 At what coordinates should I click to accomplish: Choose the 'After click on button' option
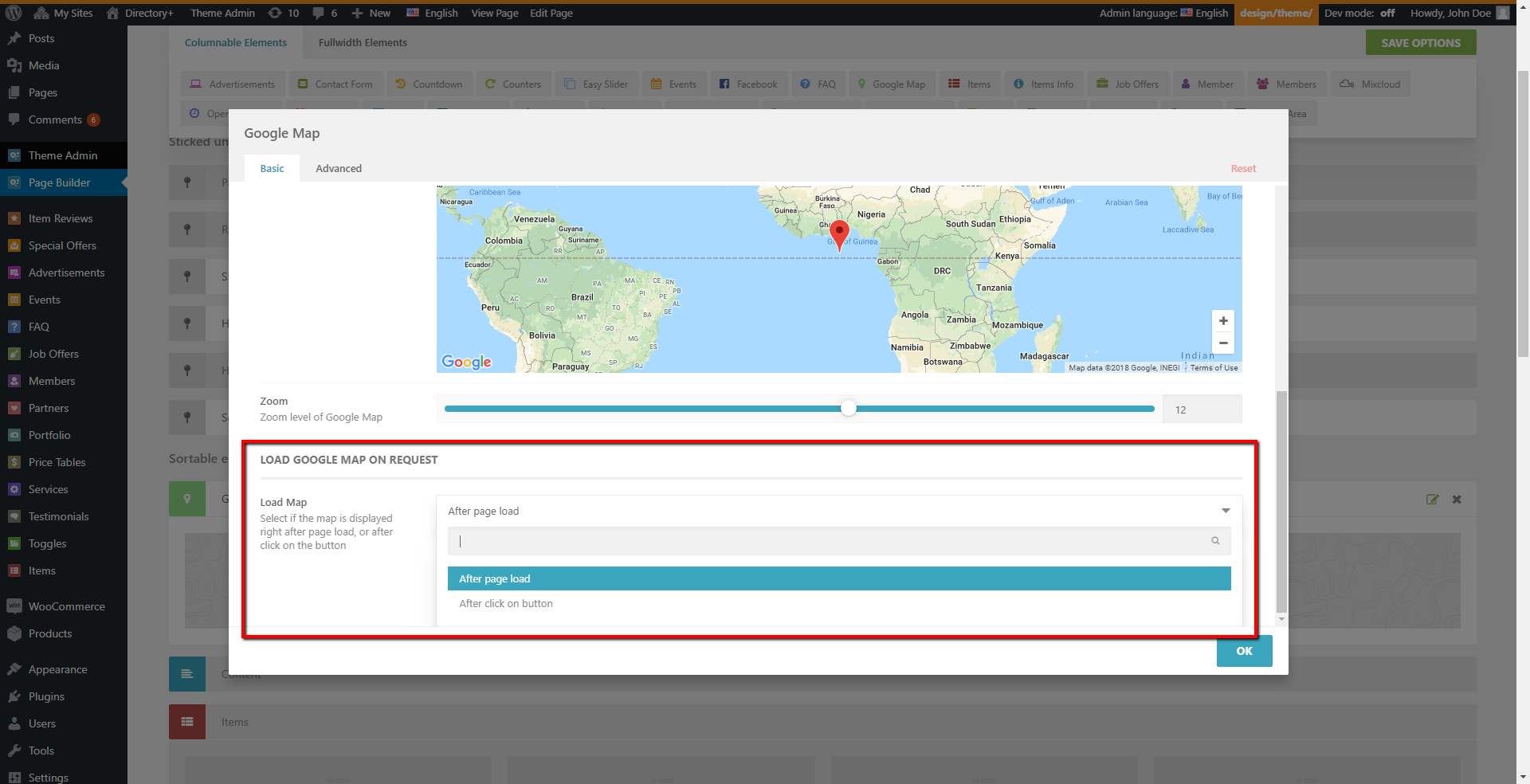pos(839,603)
